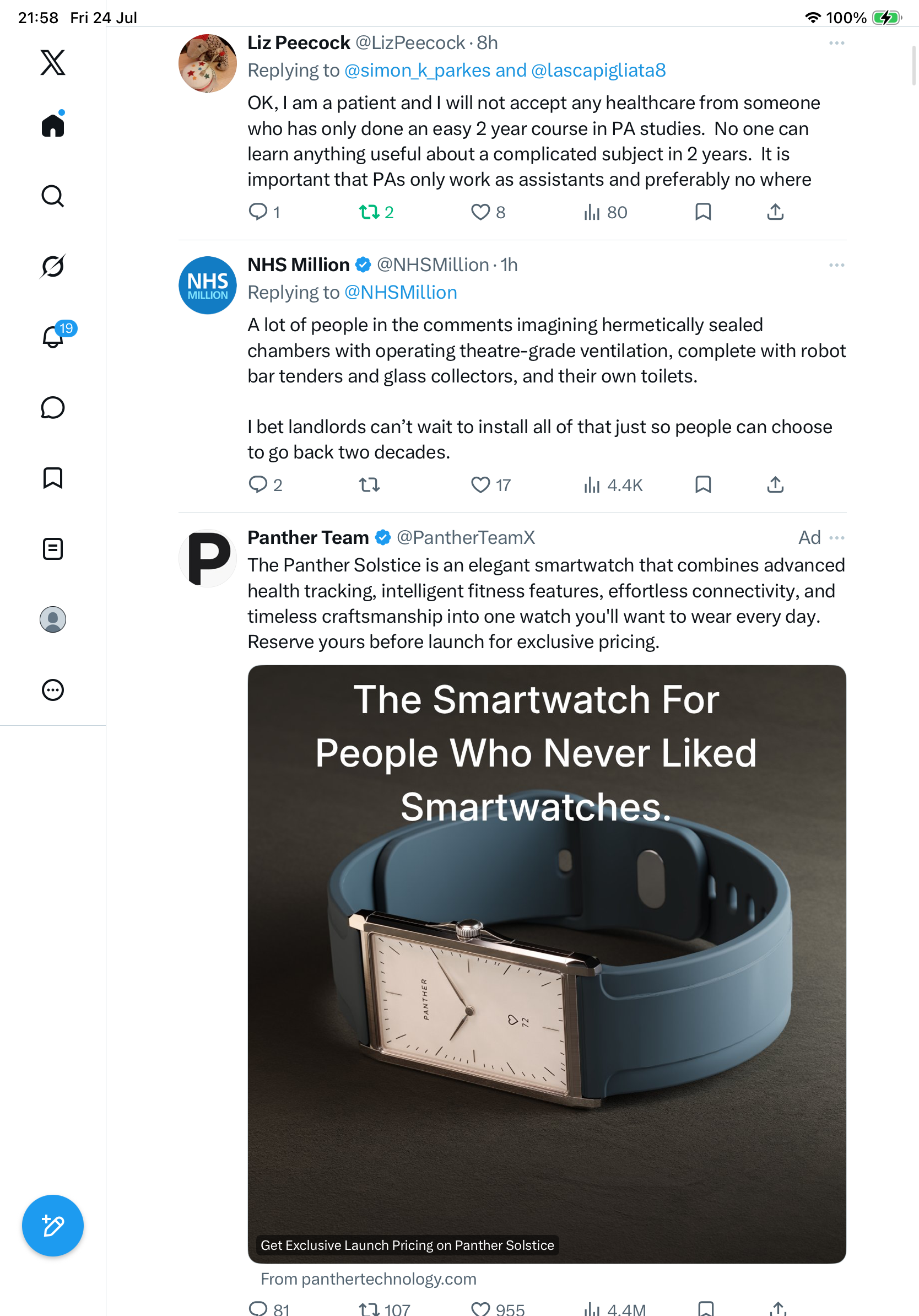Open the @NHSMillion reply-to link

401,292
